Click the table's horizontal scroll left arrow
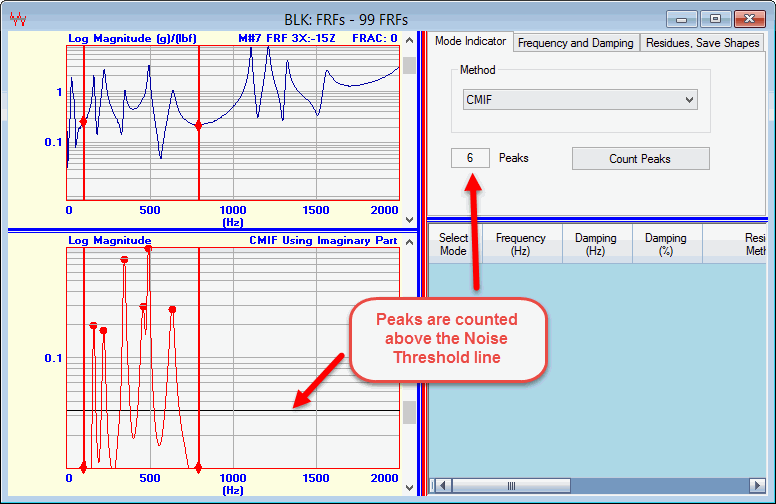Screen dimensions: 776x504 pyautogui.click(x=444, y=486)
